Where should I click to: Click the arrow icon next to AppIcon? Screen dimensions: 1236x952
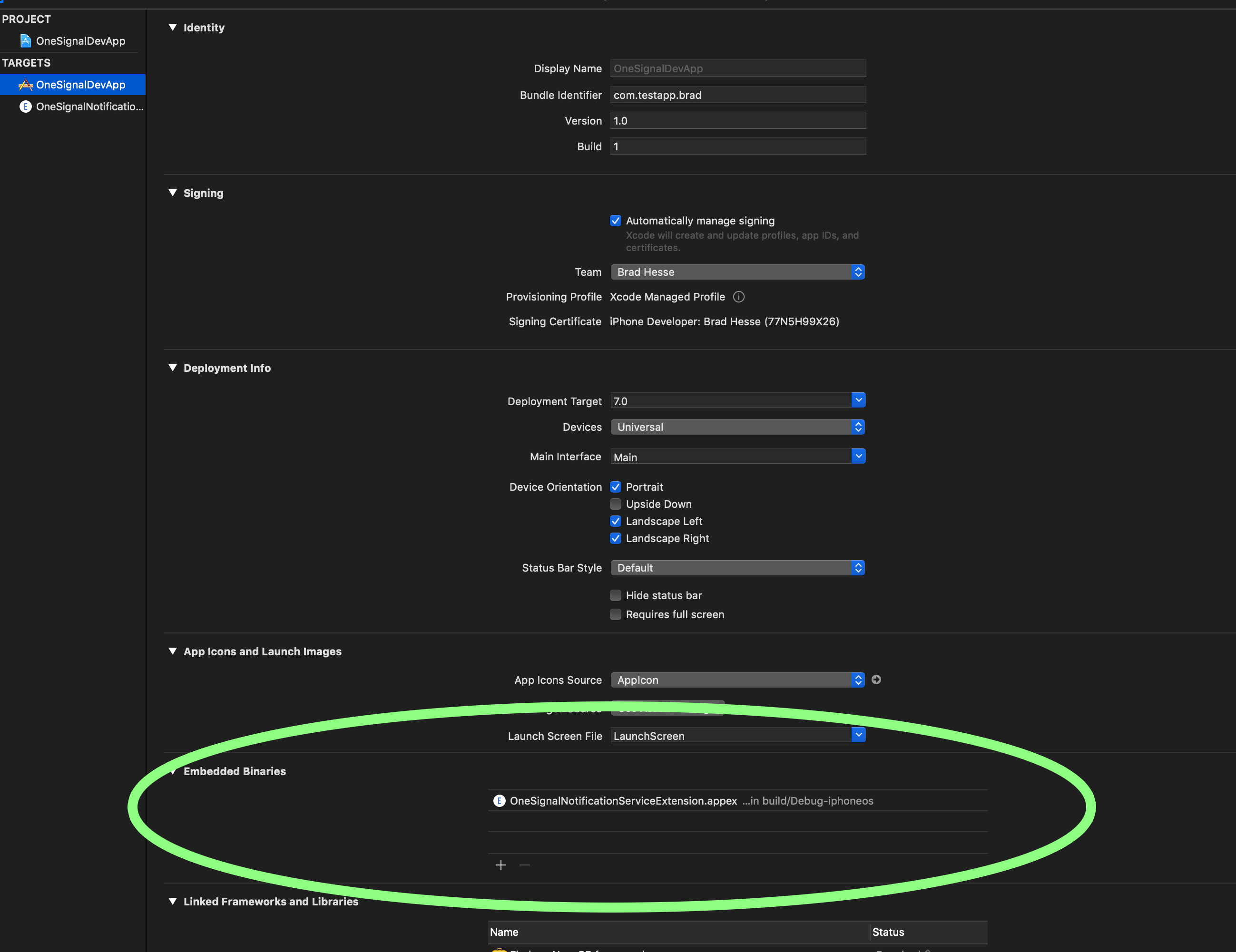876,680
